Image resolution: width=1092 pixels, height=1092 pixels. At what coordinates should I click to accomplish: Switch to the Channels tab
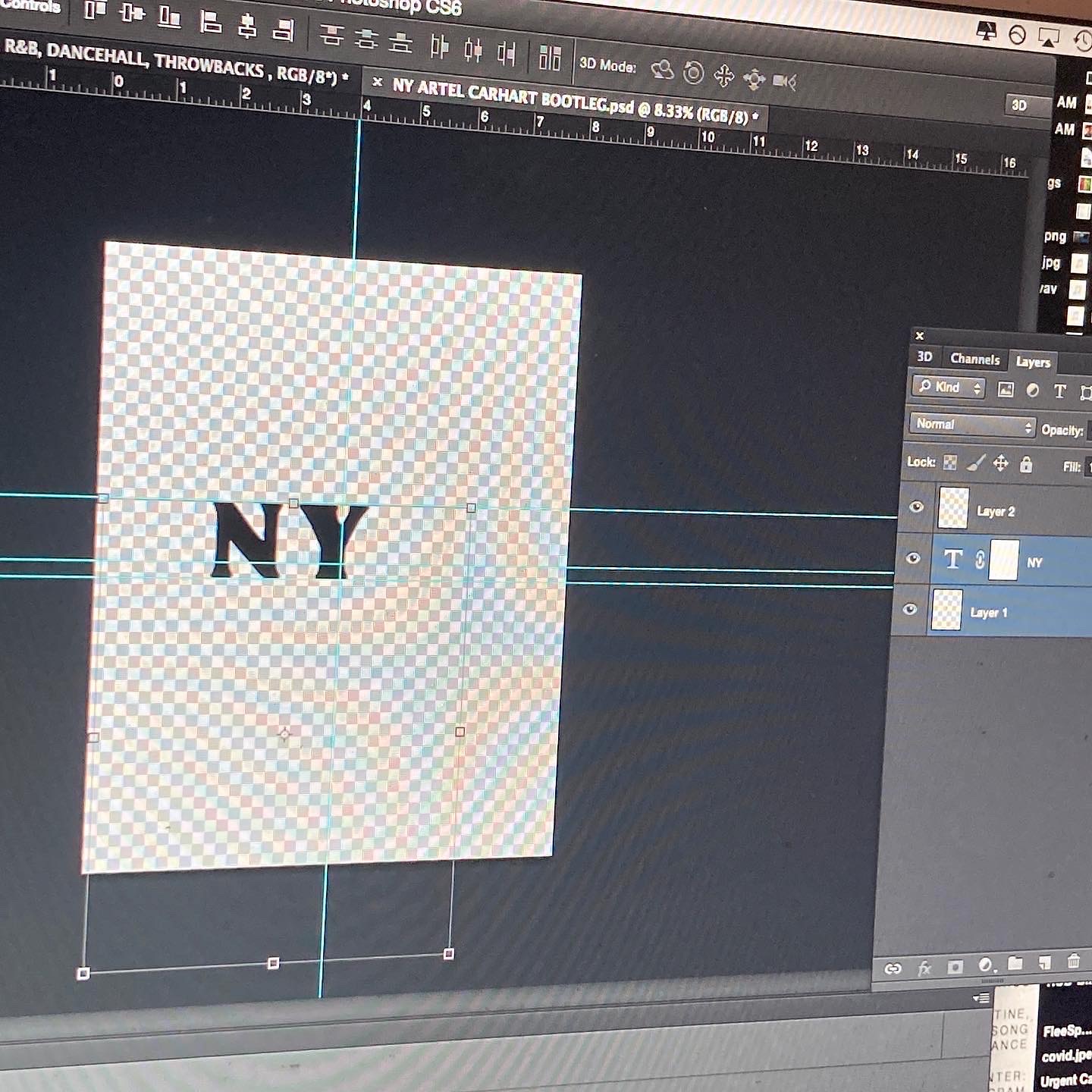[x=974, y=359]
